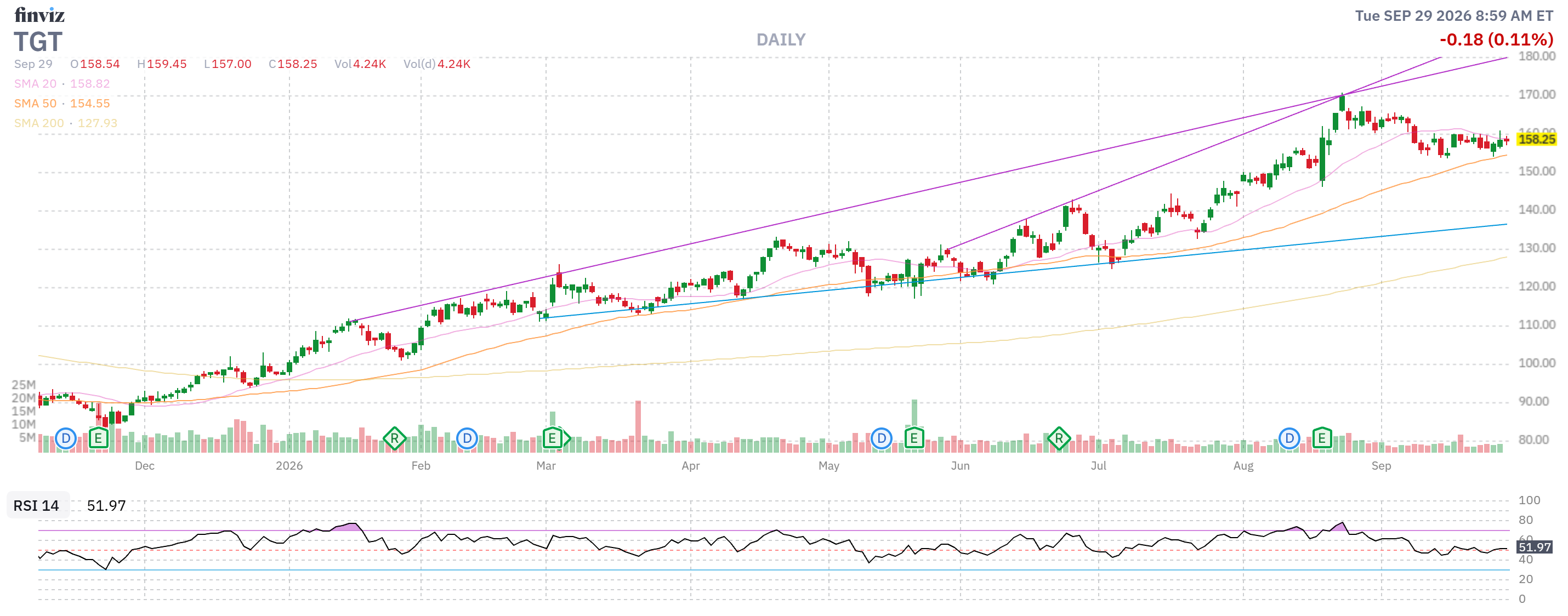Screen dimensions: 1568x616
Task: Click the 170.00 price axis label
Action: click(1536, 94)
